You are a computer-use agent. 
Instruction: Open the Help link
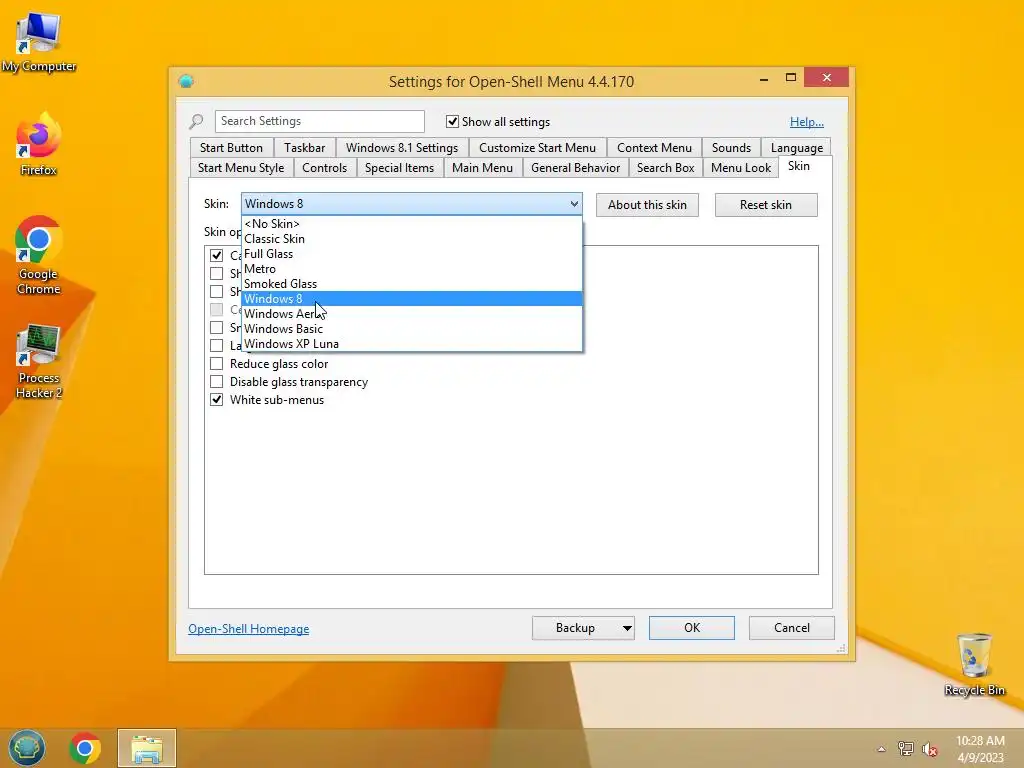(x=807, y=121)
